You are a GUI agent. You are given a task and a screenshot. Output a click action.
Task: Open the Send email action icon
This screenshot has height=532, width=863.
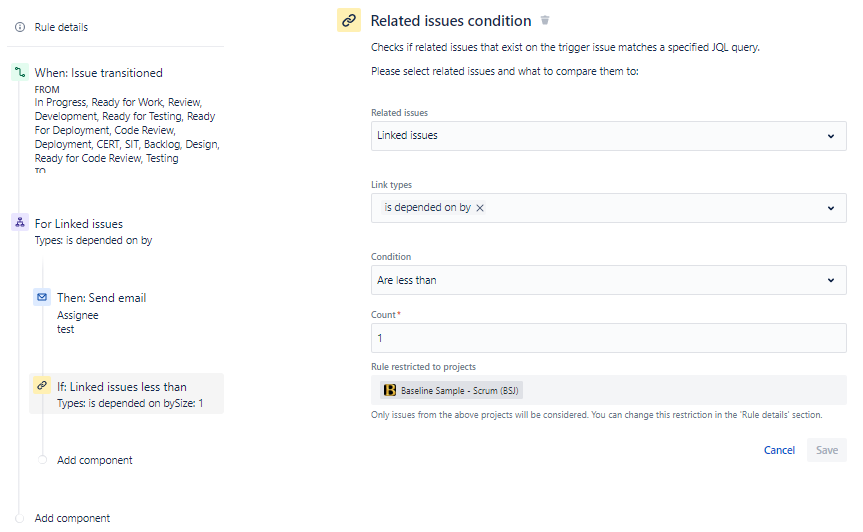click(42, 297)
